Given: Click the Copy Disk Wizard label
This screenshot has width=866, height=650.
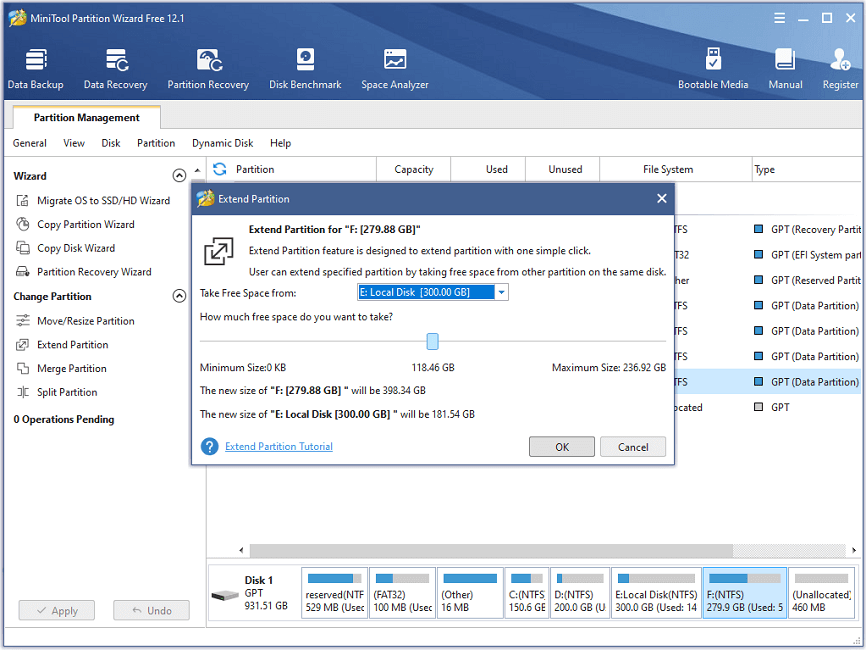Looking at the screenshot, I should tap(76, 248).
